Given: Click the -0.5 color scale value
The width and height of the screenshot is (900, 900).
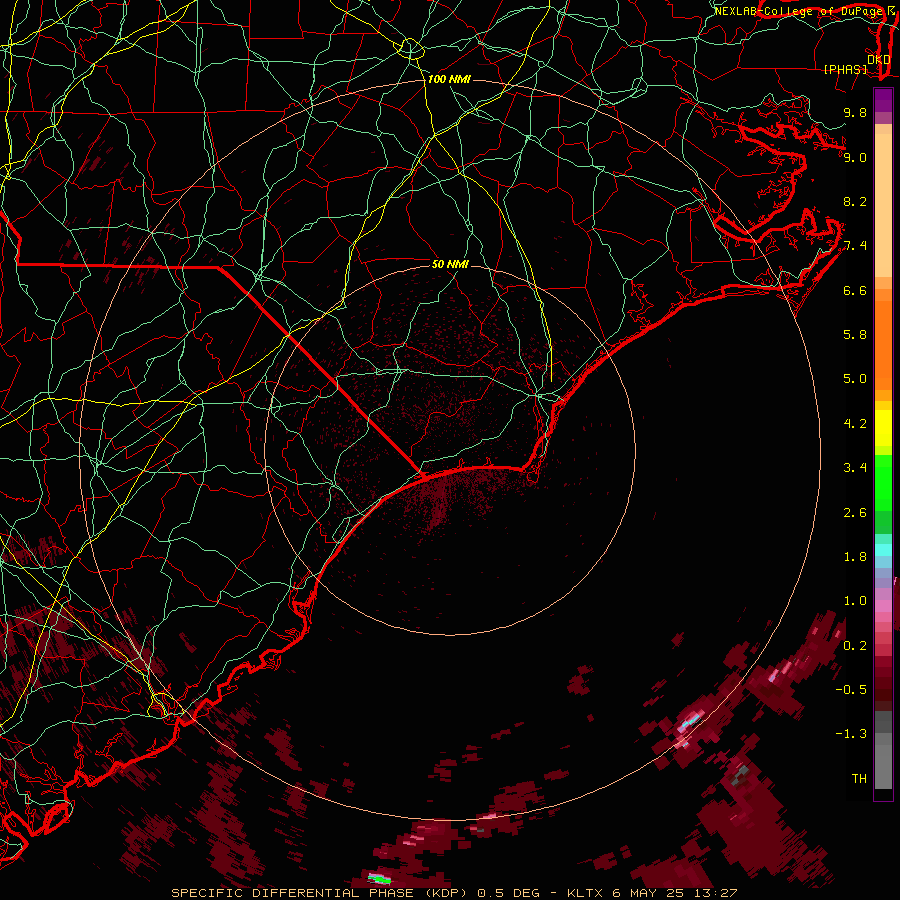Looking at the screenshot, I should coord(851,690).
